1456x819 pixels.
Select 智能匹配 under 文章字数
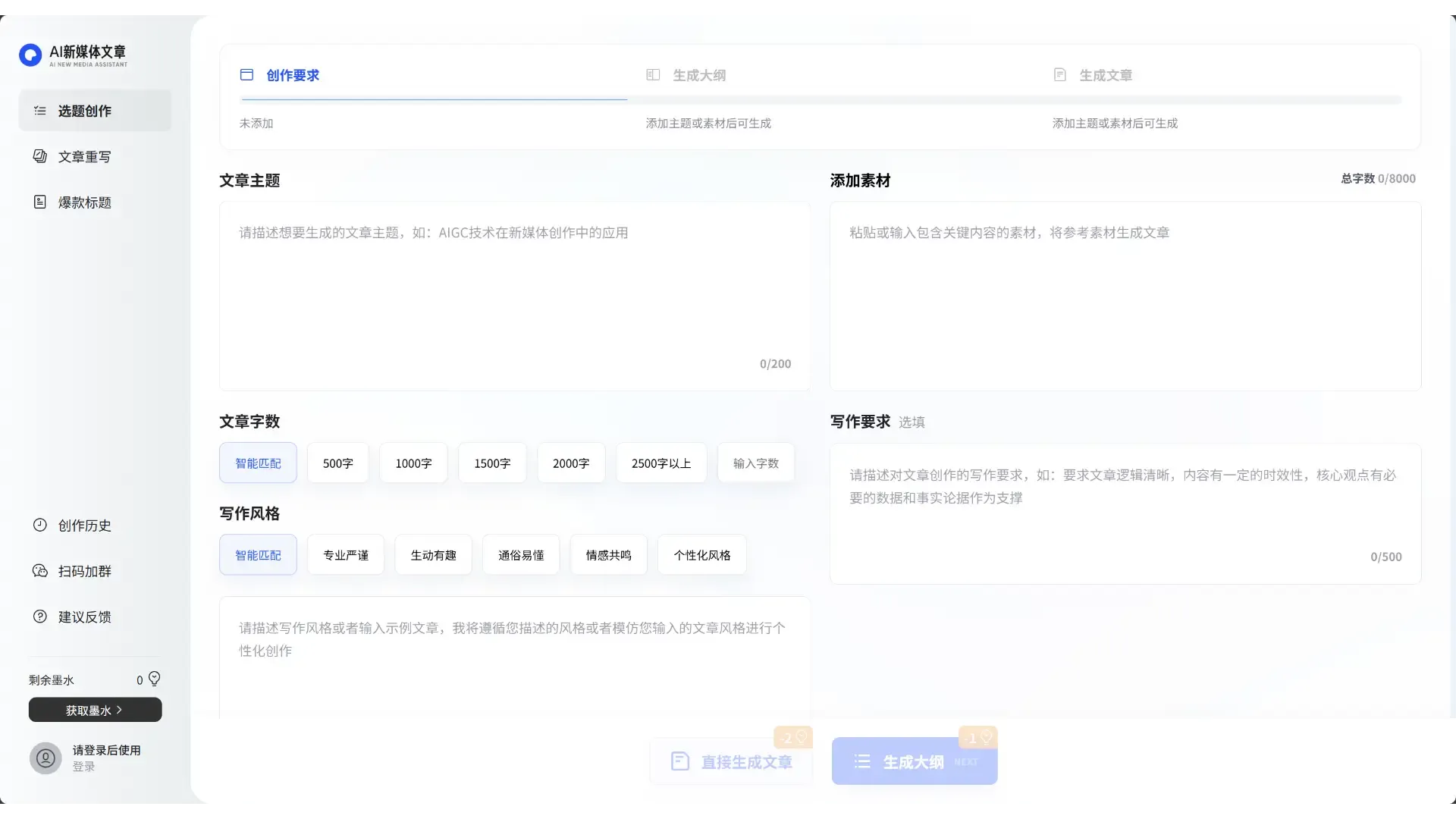pos(258,463)
